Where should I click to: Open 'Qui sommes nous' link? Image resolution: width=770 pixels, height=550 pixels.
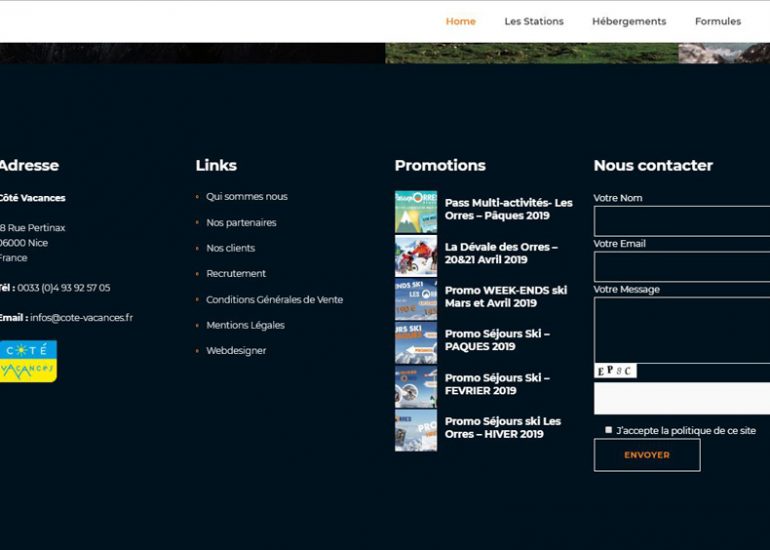click(x=247, y=196)
